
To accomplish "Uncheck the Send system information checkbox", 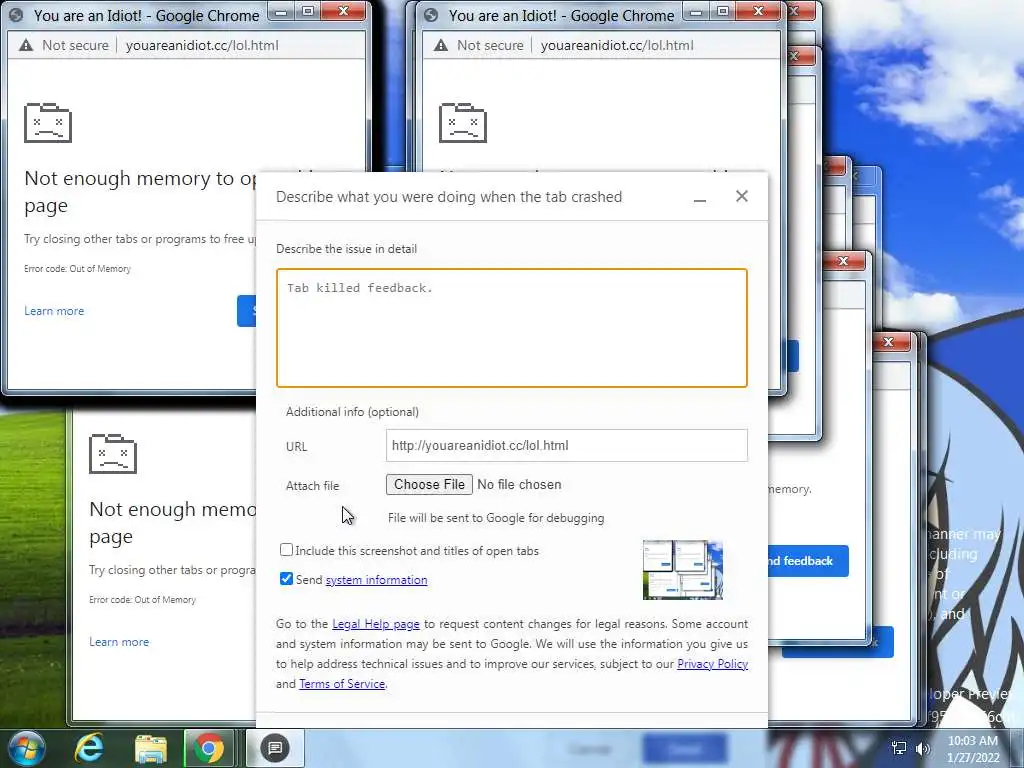I will point(286,579).
